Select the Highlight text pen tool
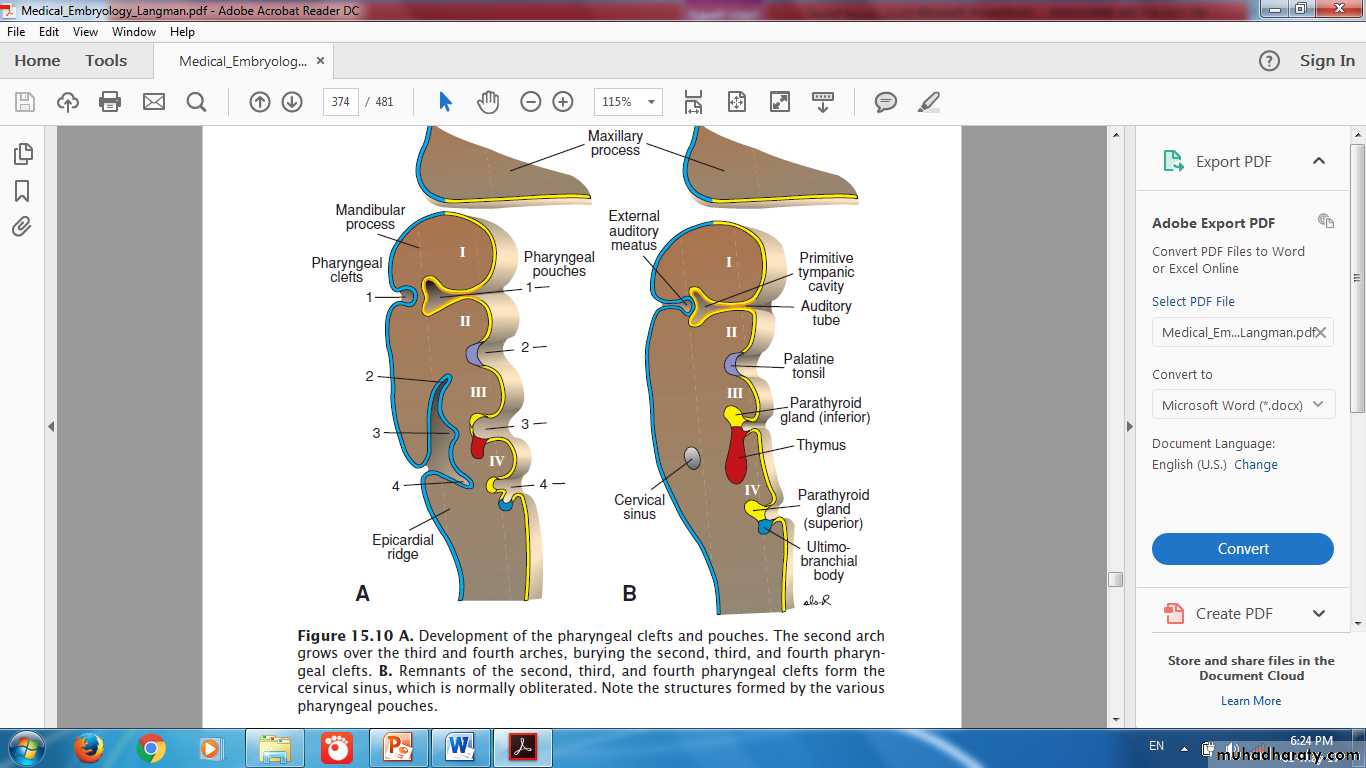 tap(929, 102)
